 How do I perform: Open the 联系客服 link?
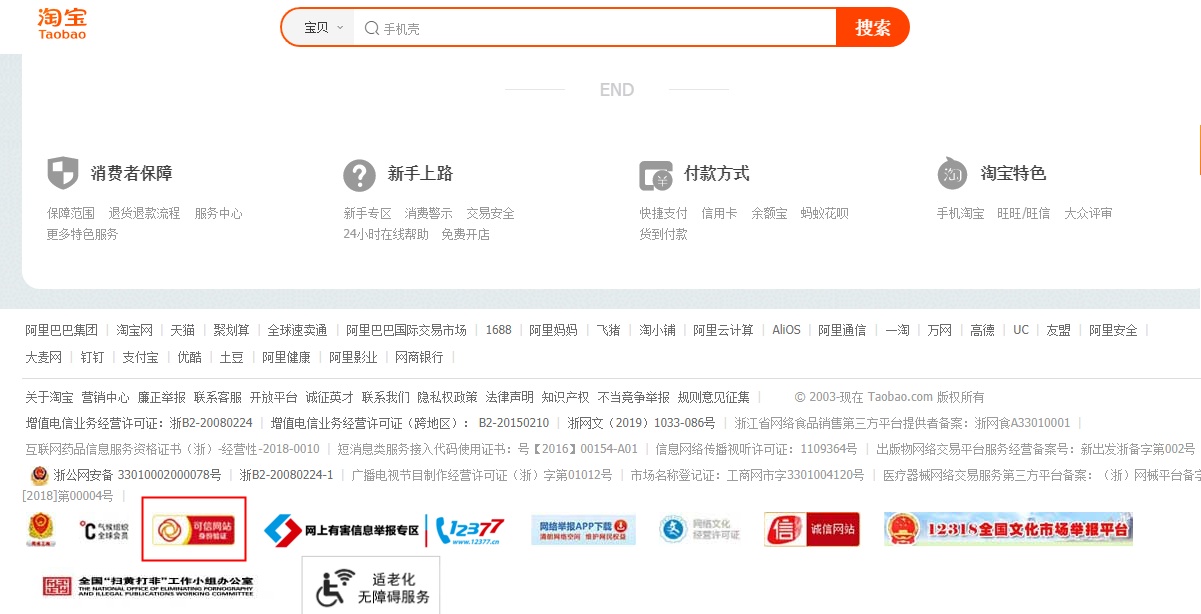point(217,397)
